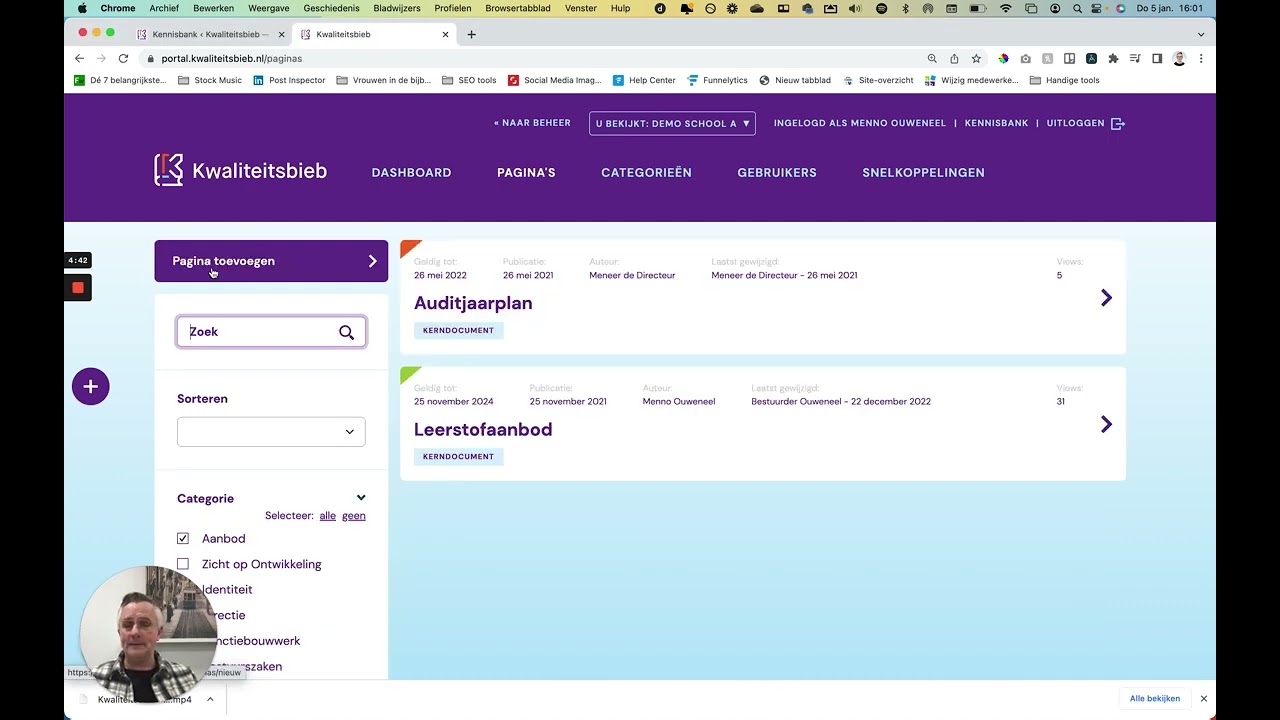The height and width of the screenshot is (720, 1280).
Task: Click the Uitloggen logout icon
Action: [x=1118, y=123]
